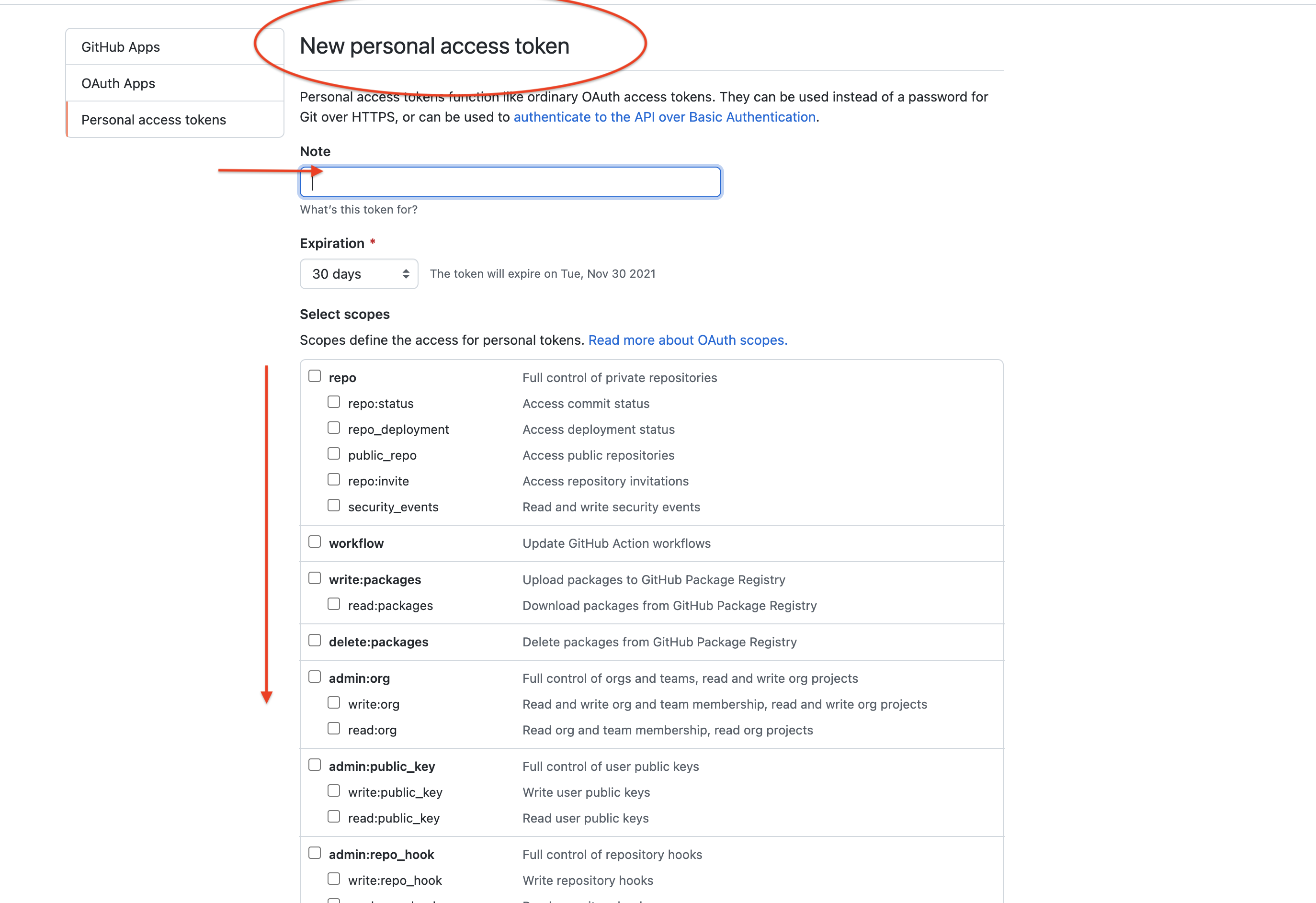Enable read:org membership access

(x=333, y=728)
